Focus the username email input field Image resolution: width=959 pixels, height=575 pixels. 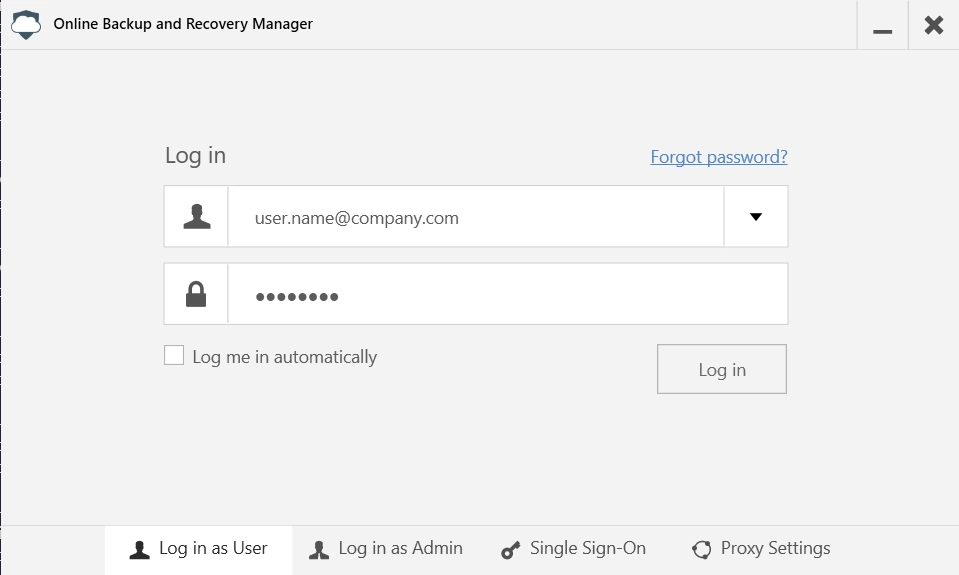[476, 217]
